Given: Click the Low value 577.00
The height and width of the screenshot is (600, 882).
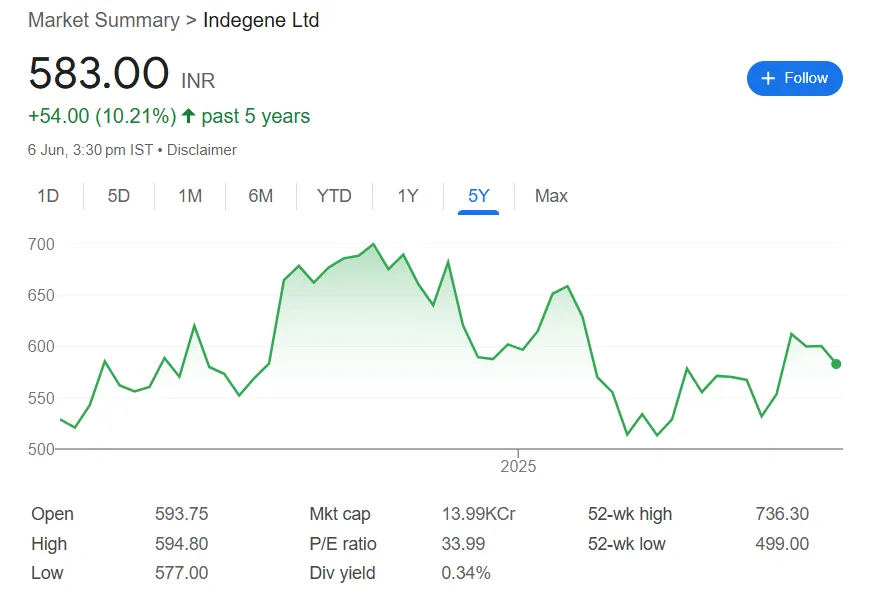Looking at the screenshot, I should (x=182, y=573).
